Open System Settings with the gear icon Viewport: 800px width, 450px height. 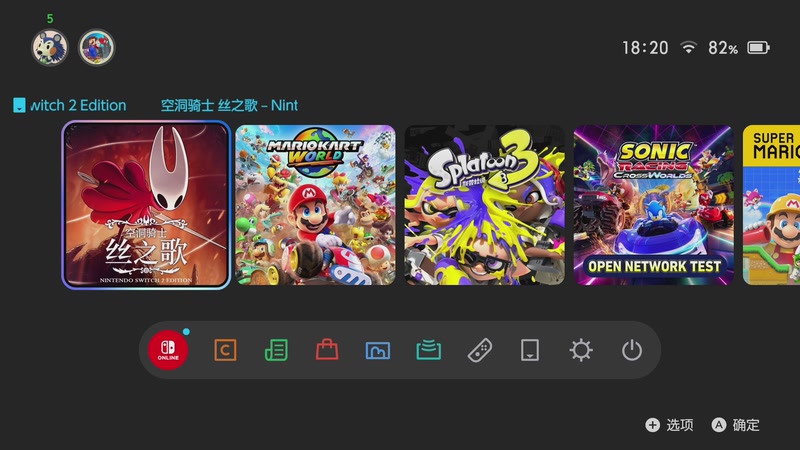(x=581, y=351)
